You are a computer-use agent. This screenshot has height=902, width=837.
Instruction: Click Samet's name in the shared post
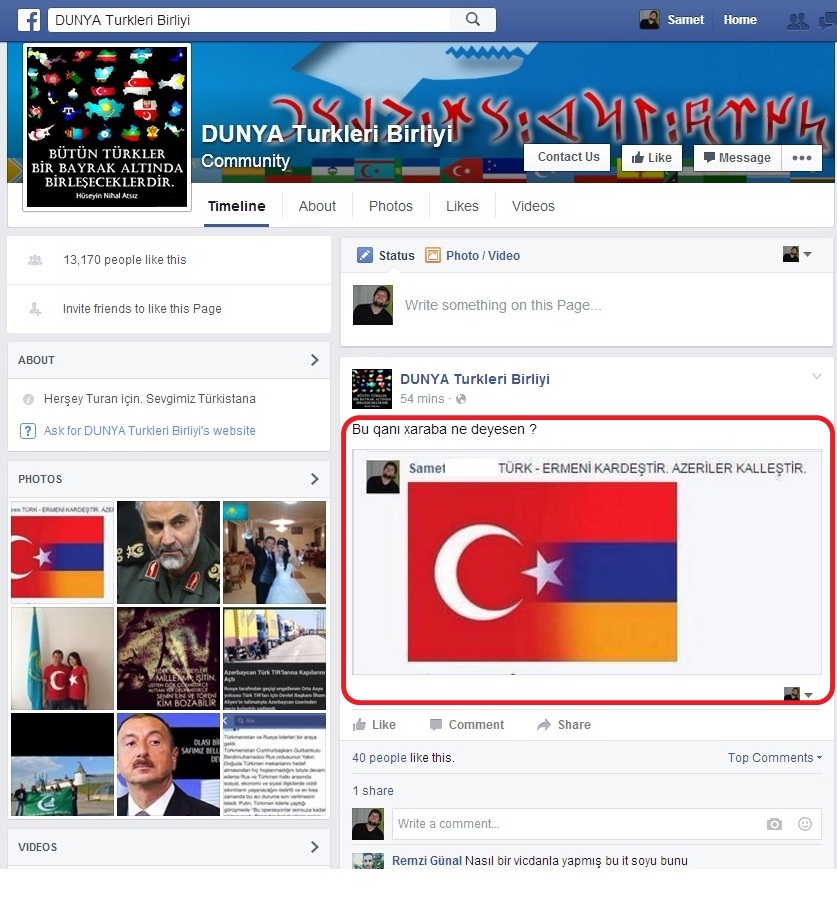tap(427, 468)
